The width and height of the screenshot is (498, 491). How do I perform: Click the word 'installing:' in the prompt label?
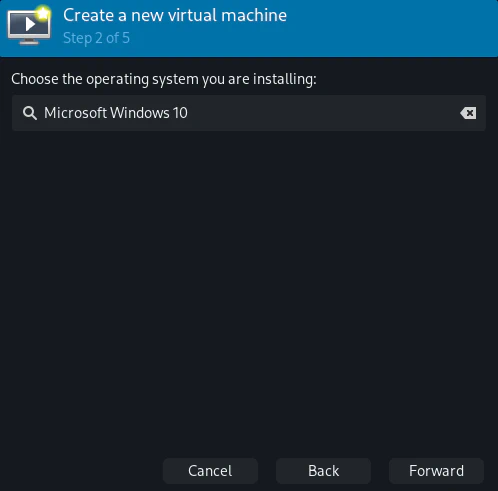click(284, 79)
